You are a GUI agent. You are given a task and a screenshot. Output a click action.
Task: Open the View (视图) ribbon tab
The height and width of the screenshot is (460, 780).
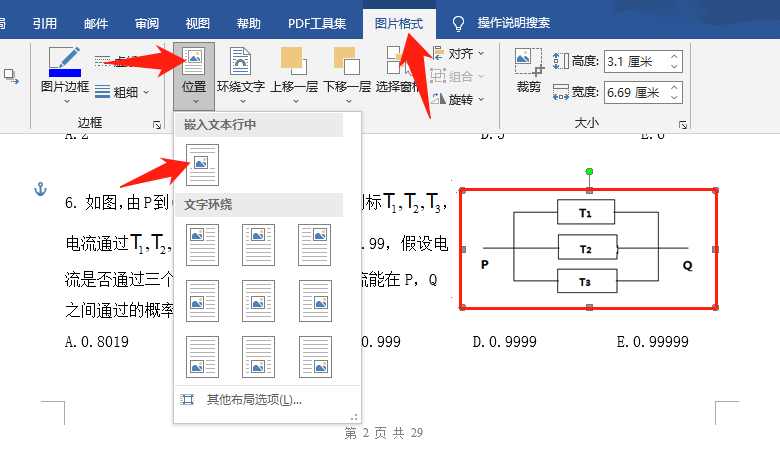point(198,23)
